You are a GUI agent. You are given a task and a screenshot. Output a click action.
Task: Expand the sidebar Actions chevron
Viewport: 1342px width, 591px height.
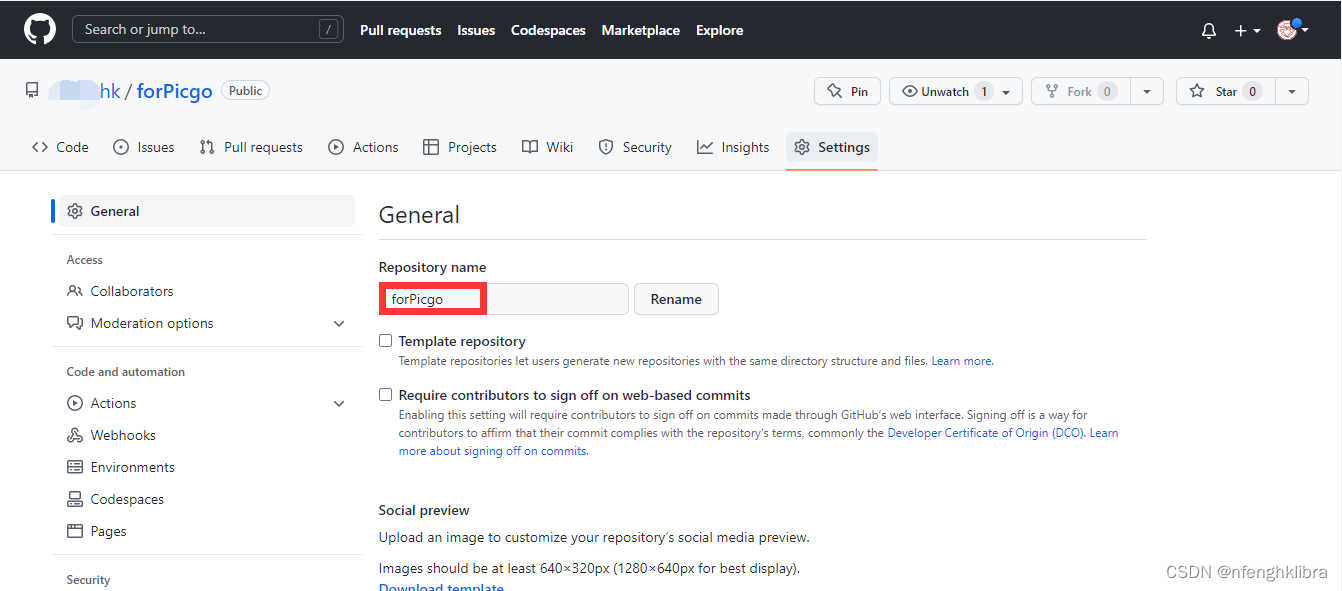coord(339,404)
